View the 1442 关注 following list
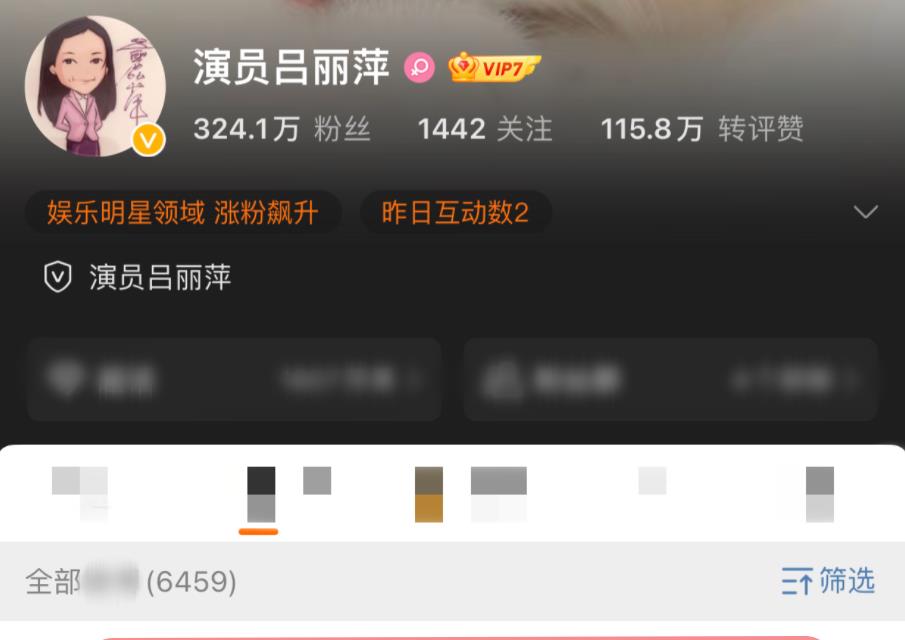This screenshot has height=640, width=905. click(x=485, y=129)
